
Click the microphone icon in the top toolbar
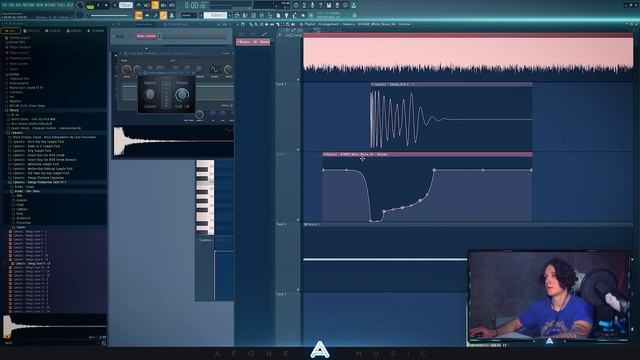[312, 6]
